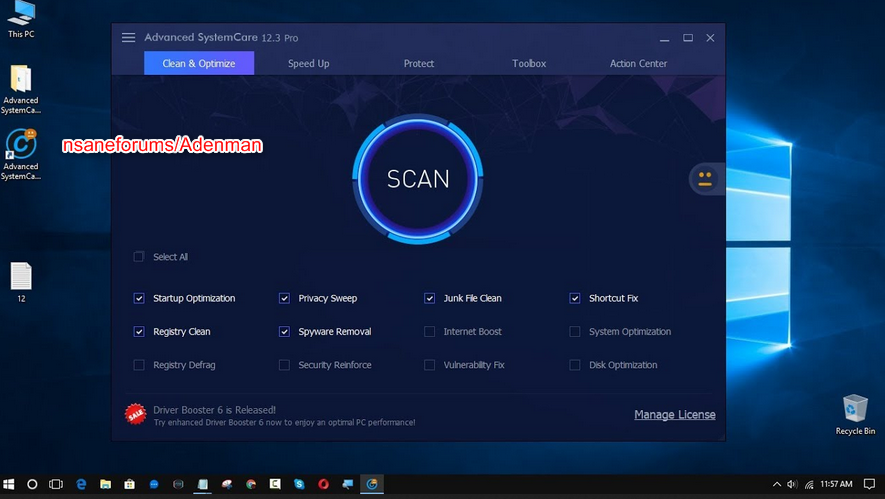This screenshot has height=499, width=885.
Task: Open network settings tray icon
Action: pyautogui.click(x=809, y=484)
